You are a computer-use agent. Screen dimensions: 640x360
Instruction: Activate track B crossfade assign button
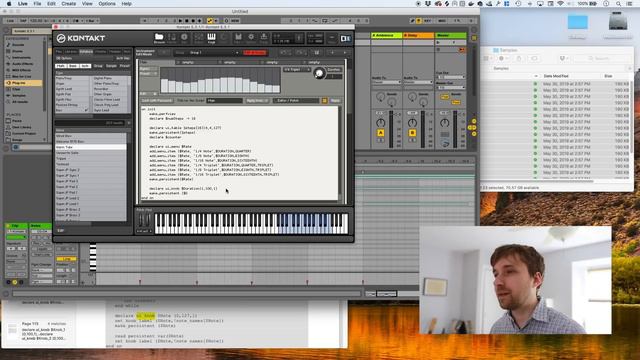pyautogui.click(x=412, y=133)
